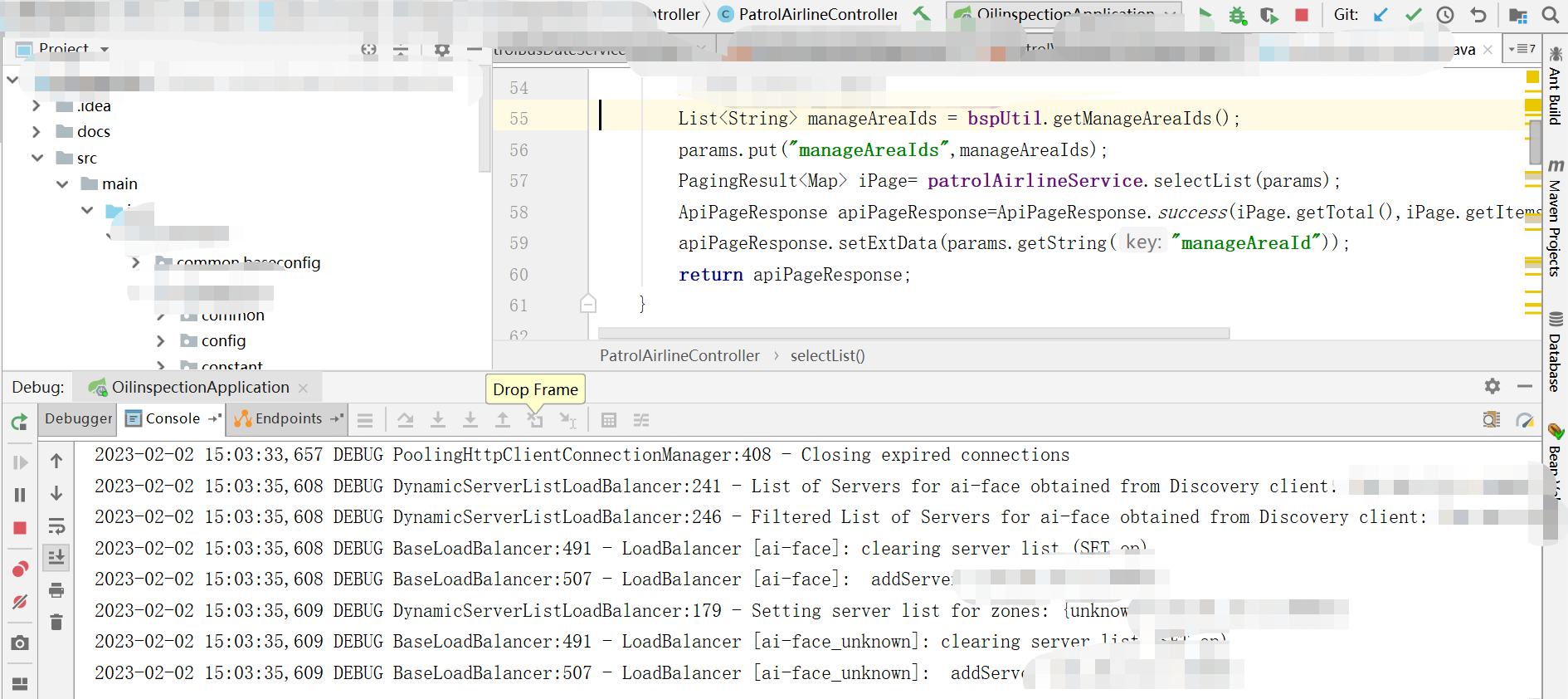Click PatrolAirlineController in navigation bar
This screenshot has width=1568, height=699.
coord(808,14)
